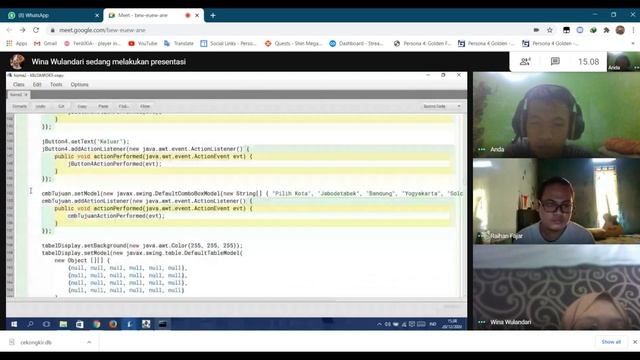Image resolution: width=640 pixels, height=360 pixels.
Task: Expand the bookmarks bar overflow arrow
Action: pyautogui.click(x=633, y=43)
